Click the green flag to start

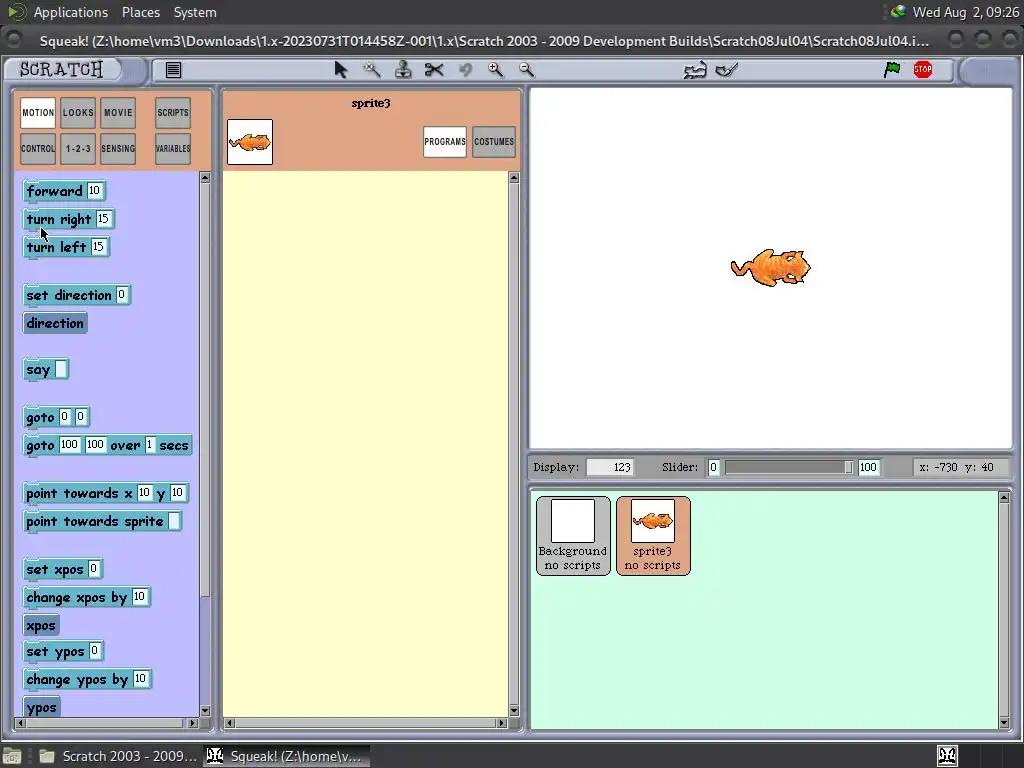tap(891, 69)
